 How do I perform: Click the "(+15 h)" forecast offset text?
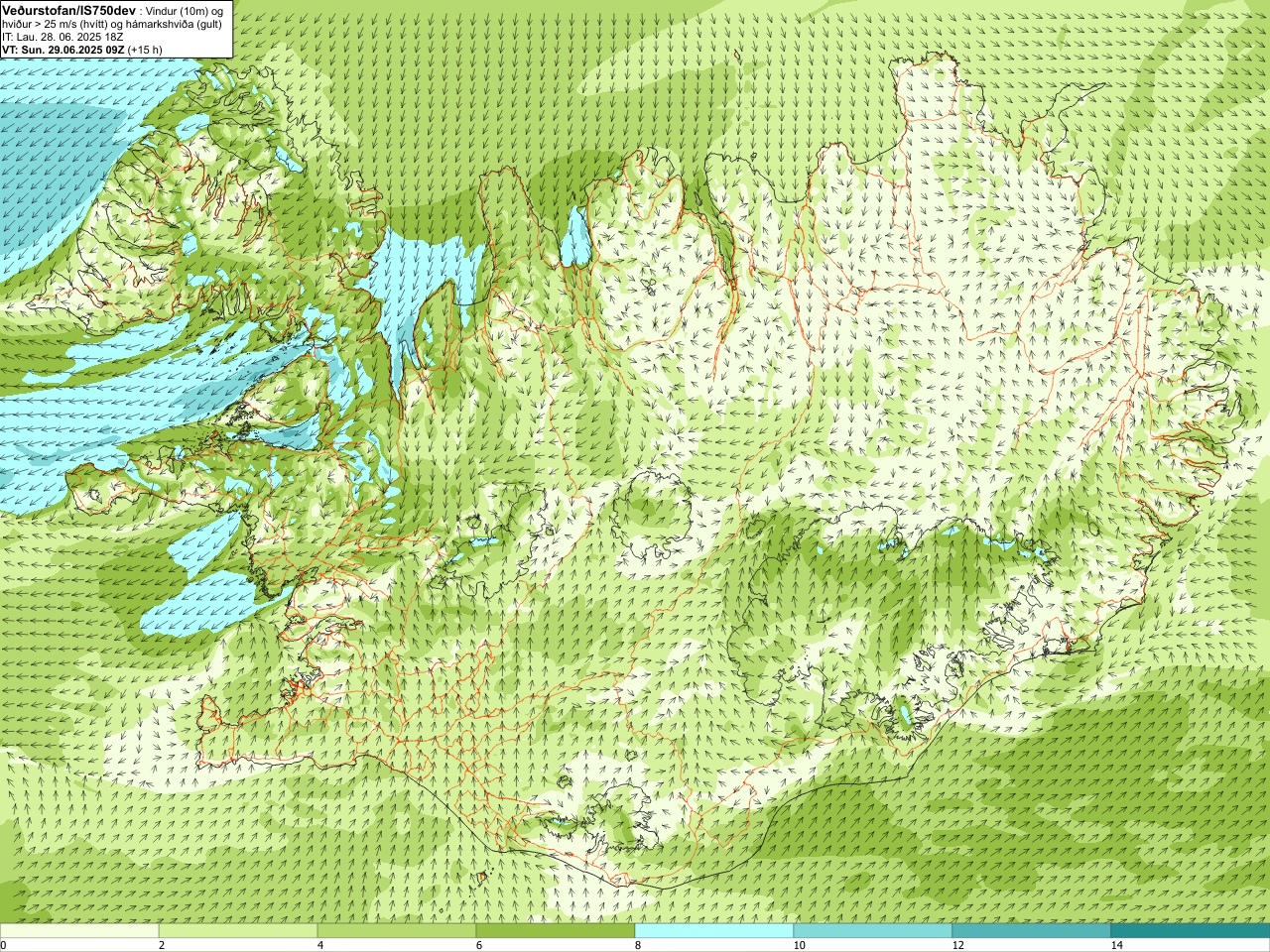[x=145, y=50]
